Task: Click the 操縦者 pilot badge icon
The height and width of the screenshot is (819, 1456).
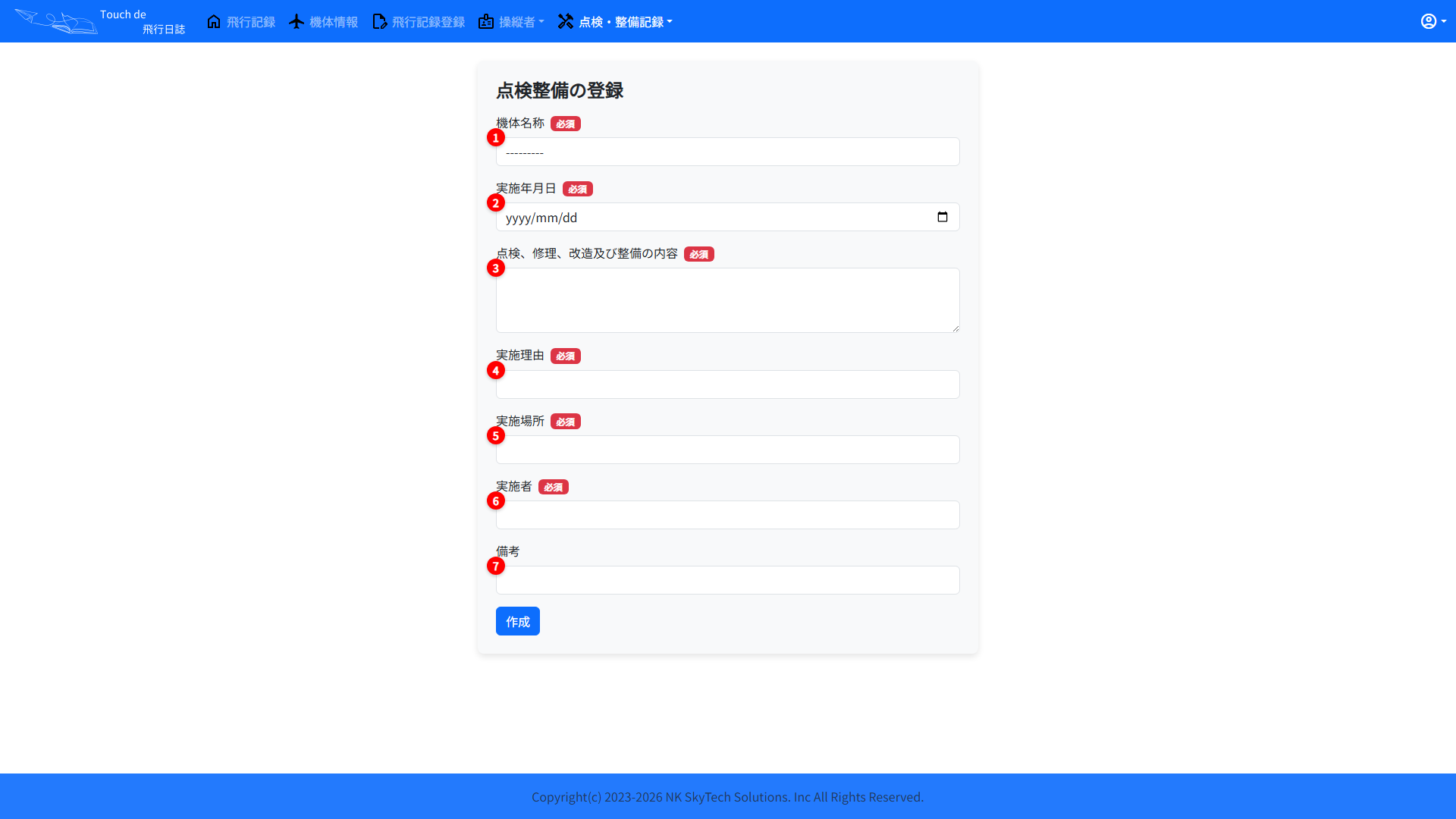Action: [486, 21]
